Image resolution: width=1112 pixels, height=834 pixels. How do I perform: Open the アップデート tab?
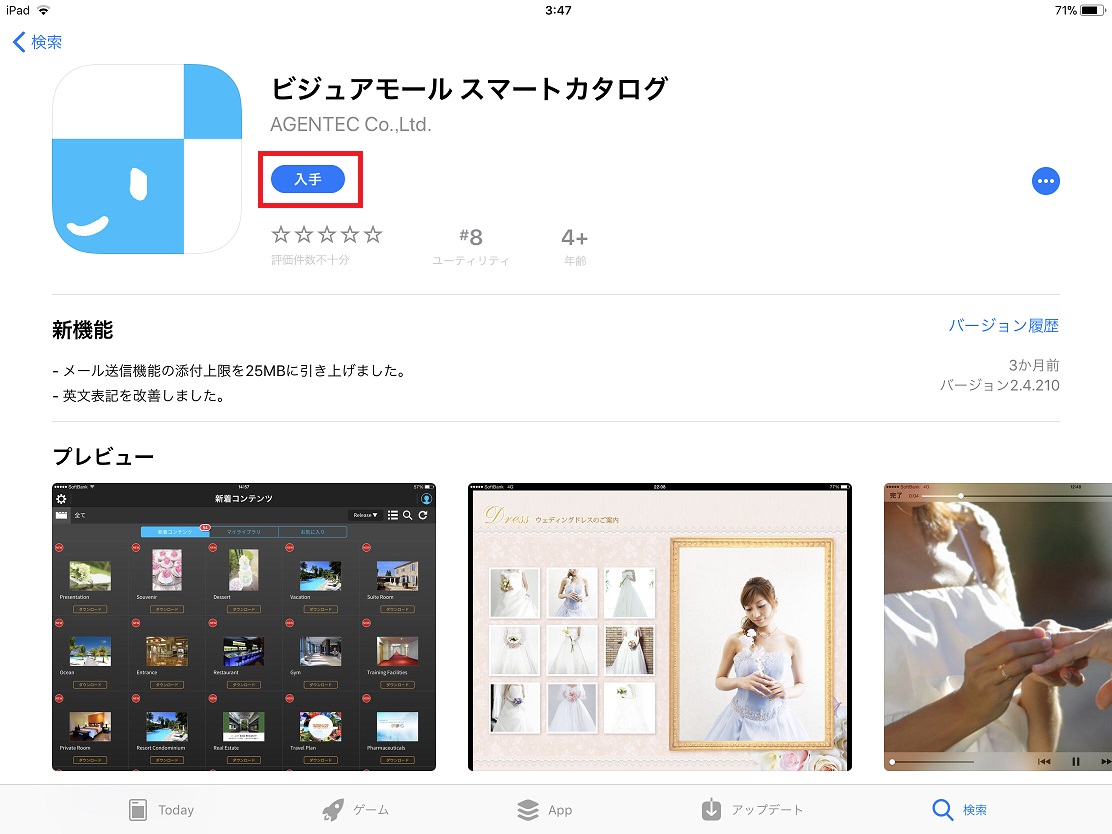coord(751,810)
